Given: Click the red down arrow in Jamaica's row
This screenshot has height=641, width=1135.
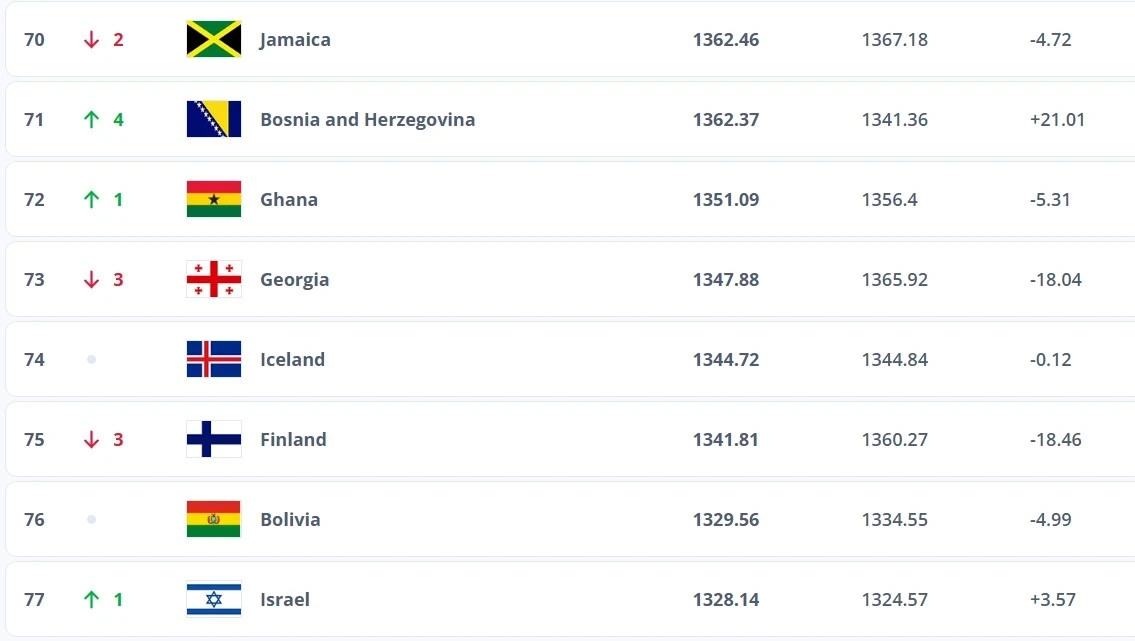Looking at the screenshot, I should tap(92, 40).
